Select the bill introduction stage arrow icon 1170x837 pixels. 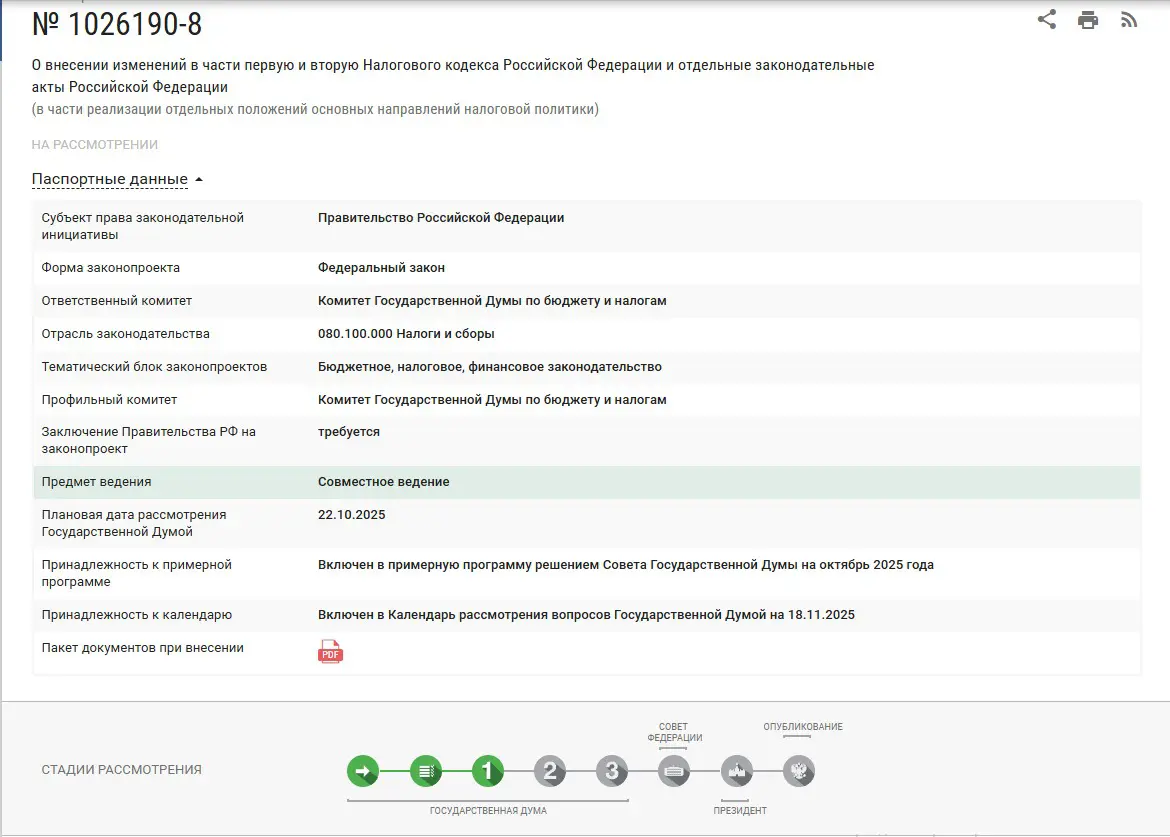click(363, 771)
